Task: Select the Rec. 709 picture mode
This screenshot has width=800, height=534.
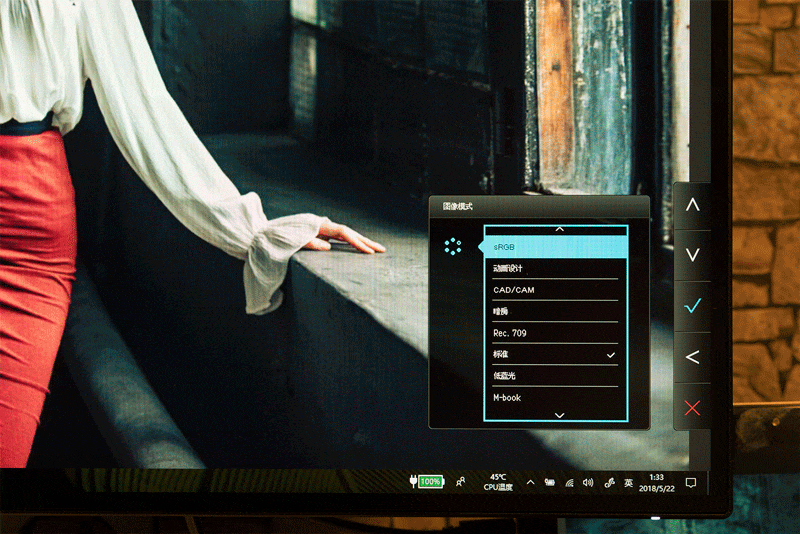Action: click(556, 333)
